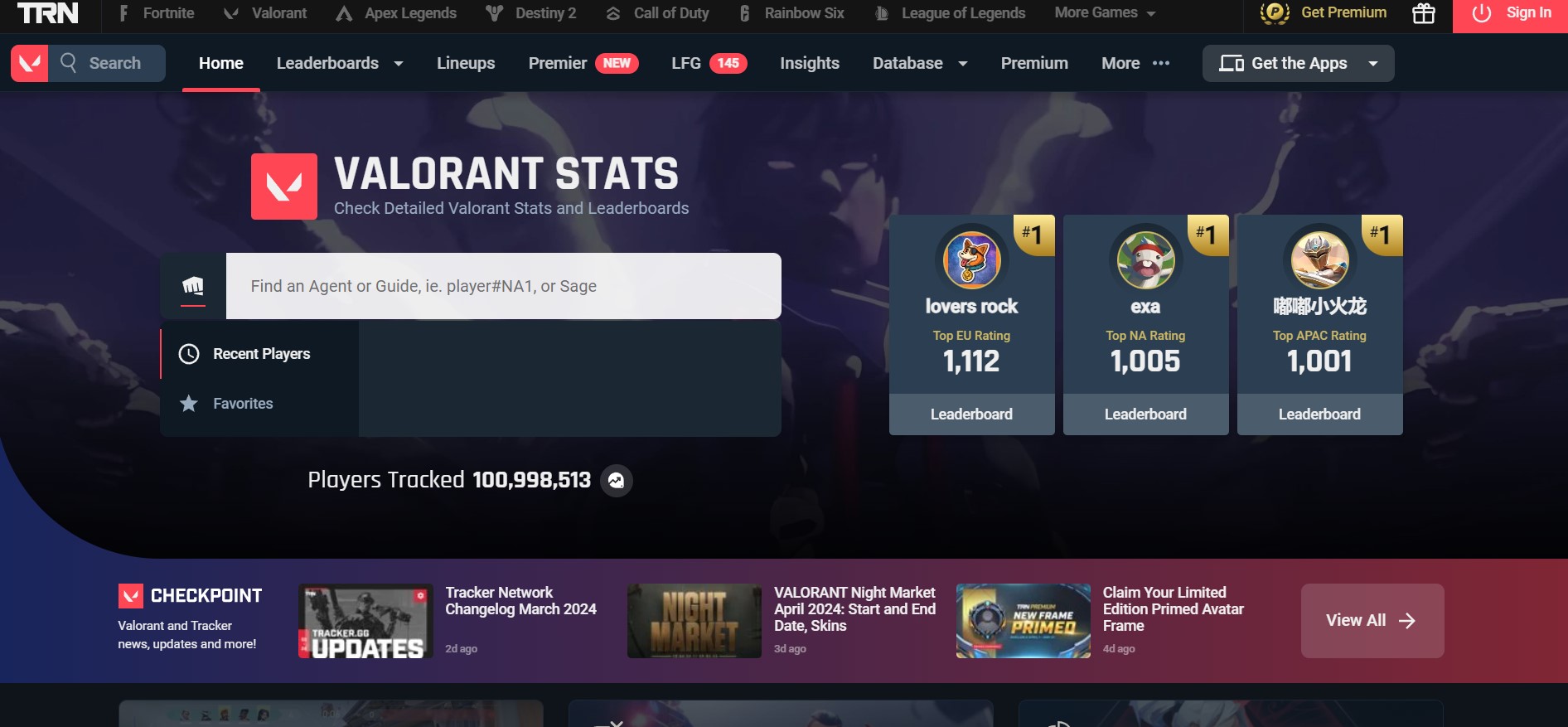Open the gift box icon
This screenshot has height=727, width=1568.
pyautogui.click(x=1423, y=13)
